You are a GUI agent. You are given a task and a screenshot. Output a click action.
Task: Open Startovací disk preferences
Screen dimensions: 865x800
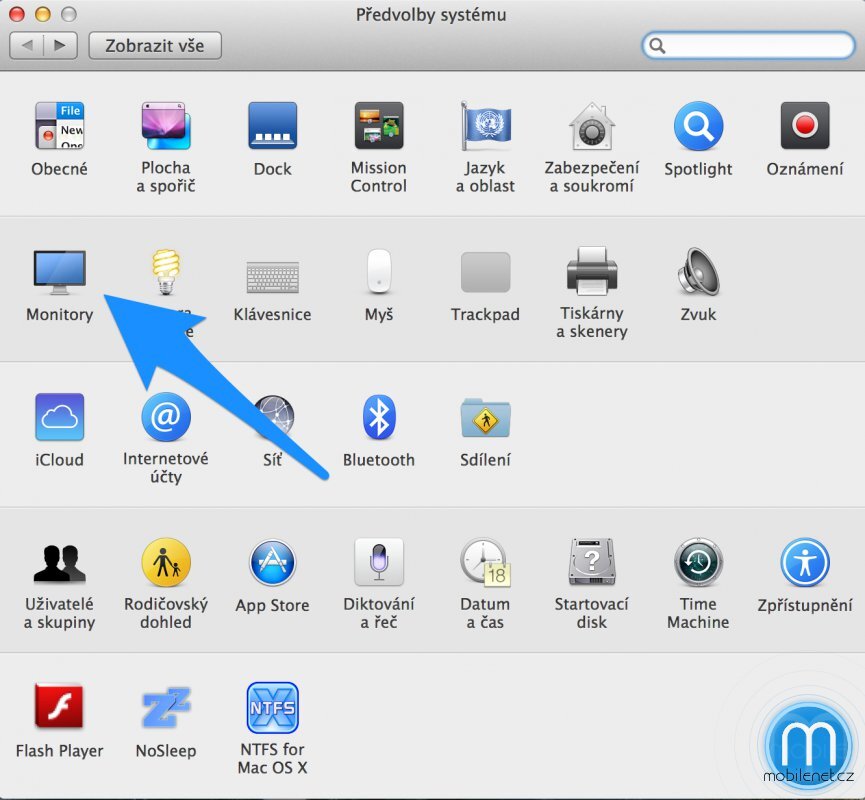591,564
